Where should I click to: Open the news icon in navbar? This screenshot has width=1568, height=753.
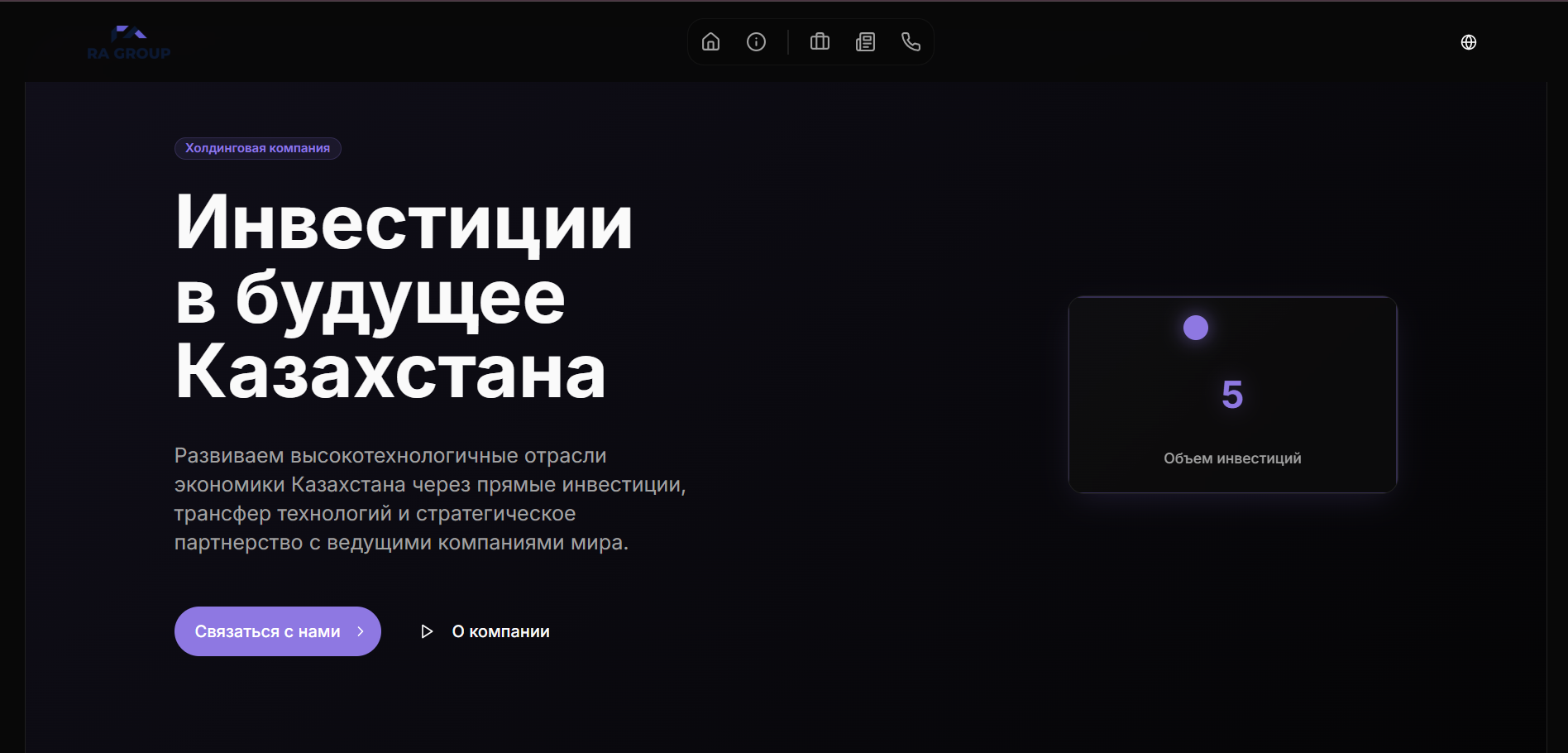865,42
